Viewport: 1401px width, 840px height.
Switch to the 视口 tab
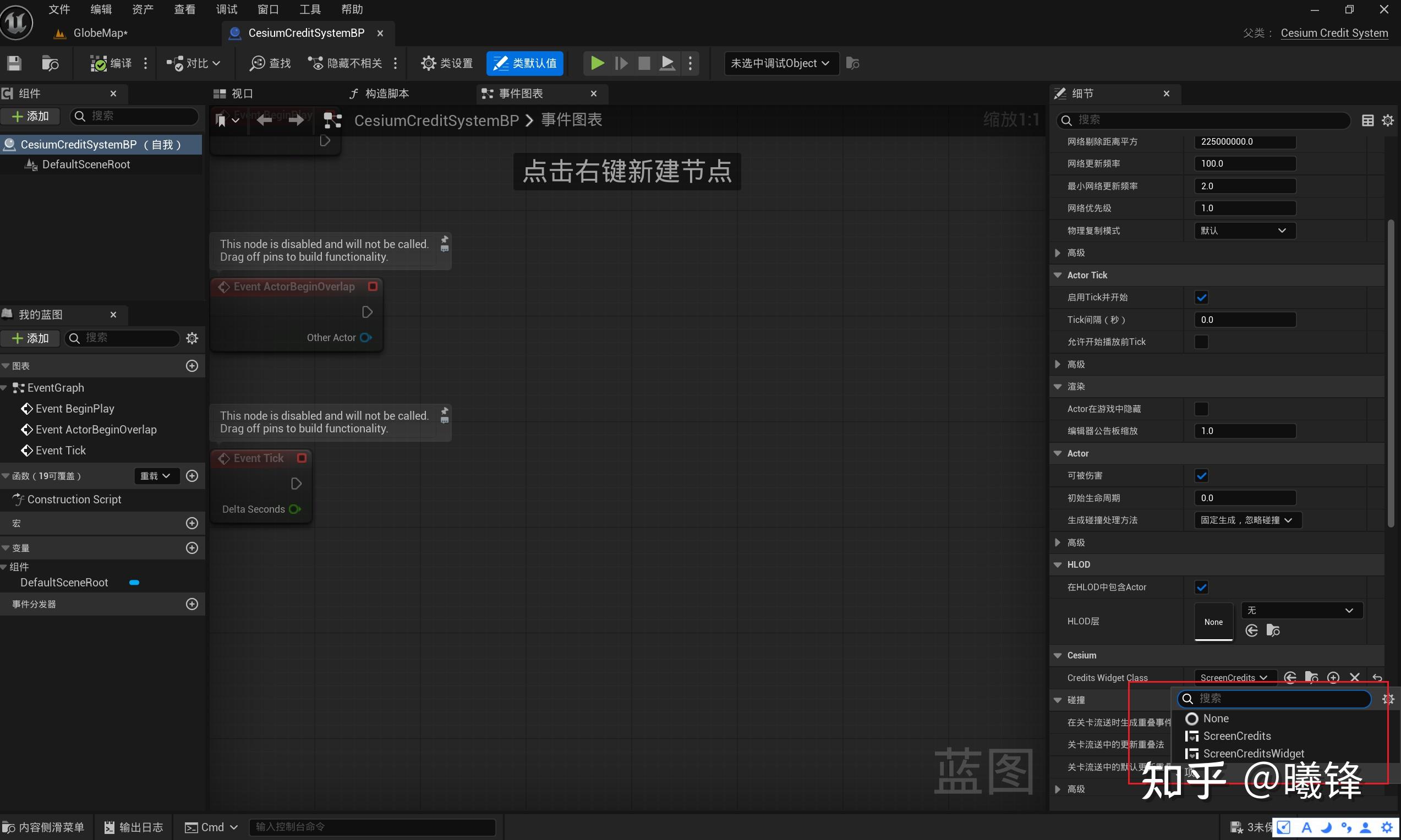click(x=240, y=93)
